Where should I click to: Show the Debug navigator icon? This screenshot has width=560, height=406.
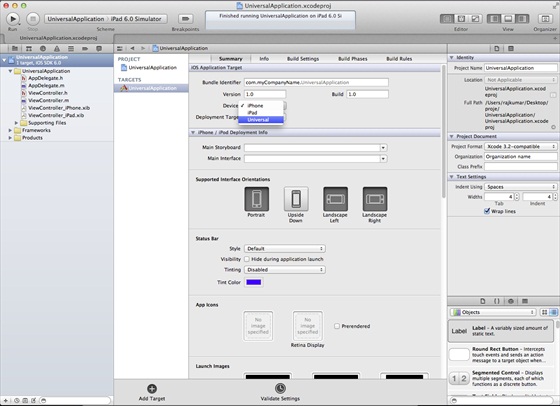click(x=71, y=49)
